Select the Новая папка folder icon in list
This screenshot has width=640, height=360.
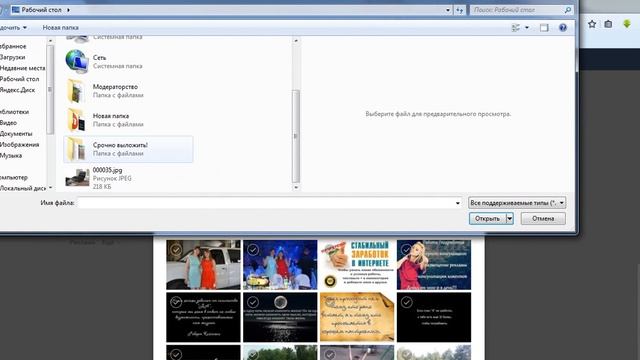click(x=76, y=120)
